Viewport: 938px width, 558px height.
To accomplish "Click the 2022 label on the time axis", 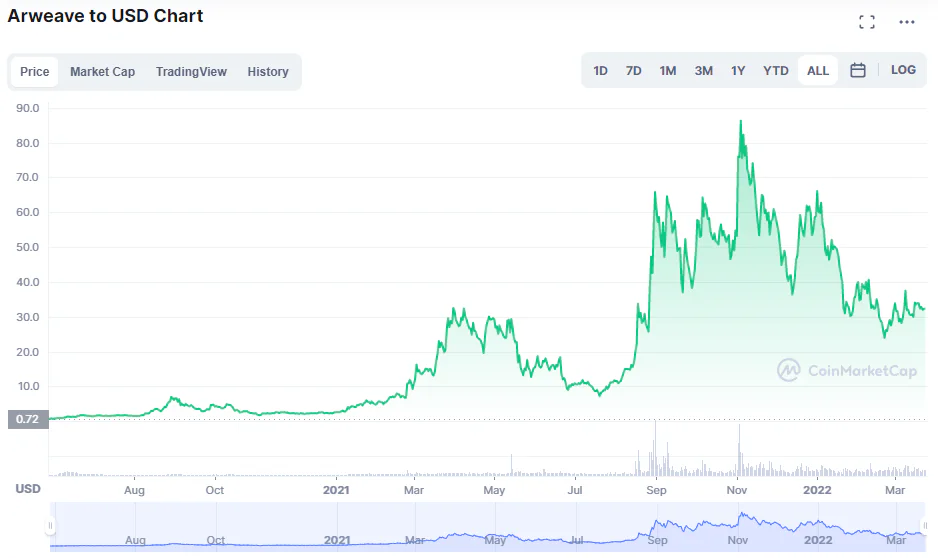I will (817, 490).
